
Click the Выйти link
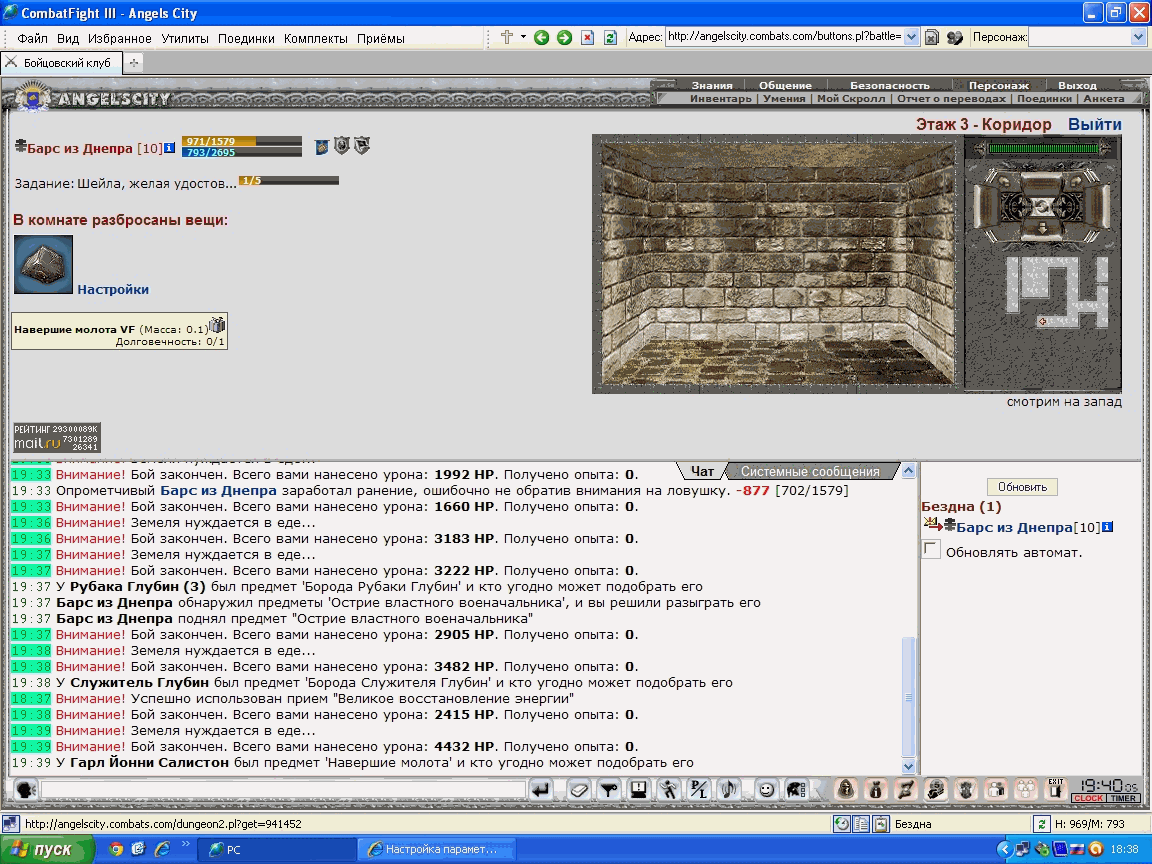tap(1095, 124)
